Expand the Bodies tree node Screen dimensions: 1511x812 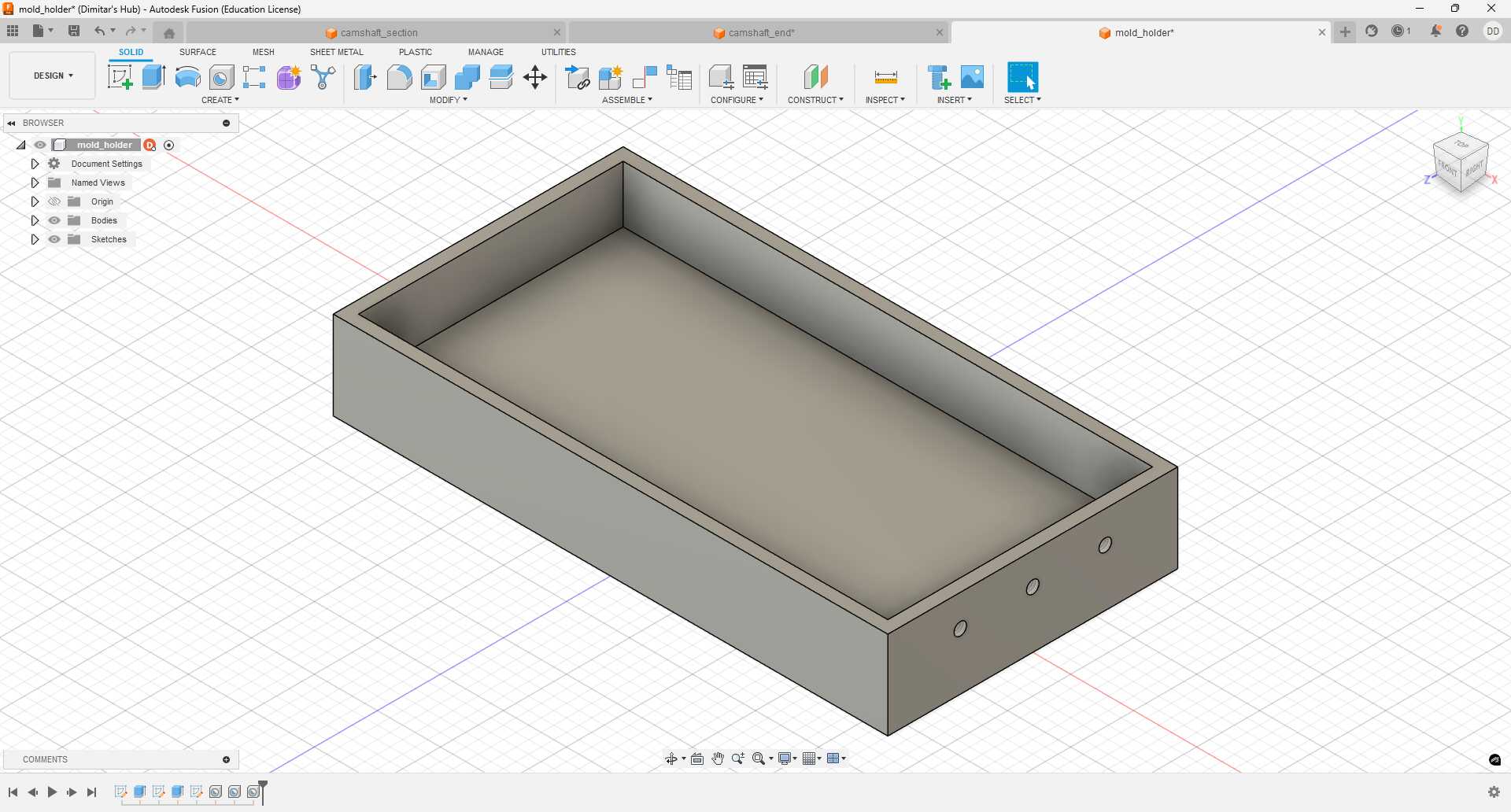[35, 220]
